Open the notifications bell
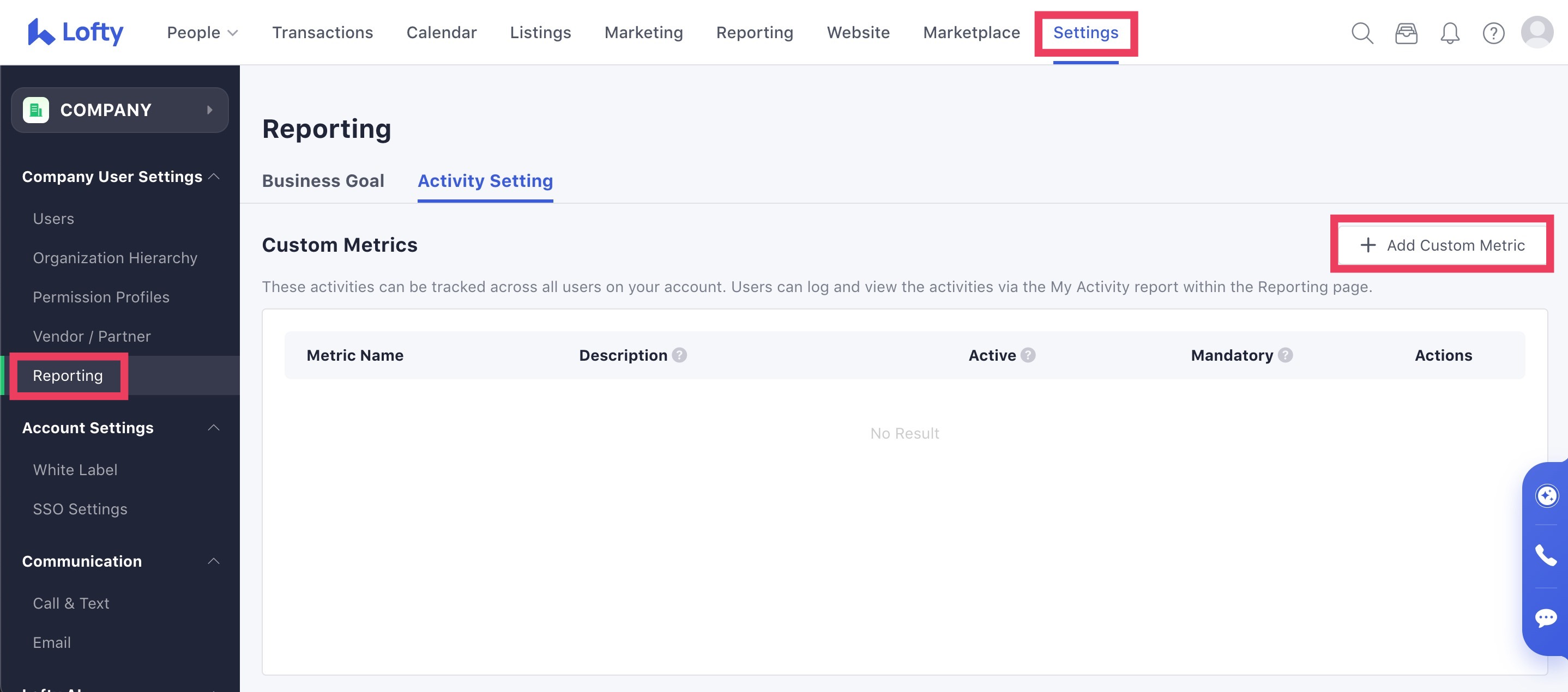The image size is (1568, 692). 1450,33
